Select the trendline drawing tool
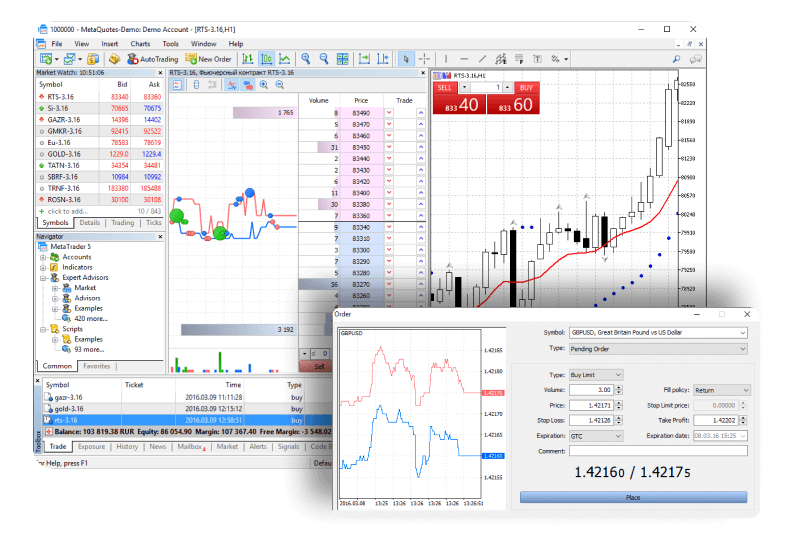This screenshot has width=800, height=550. (482, 59)
